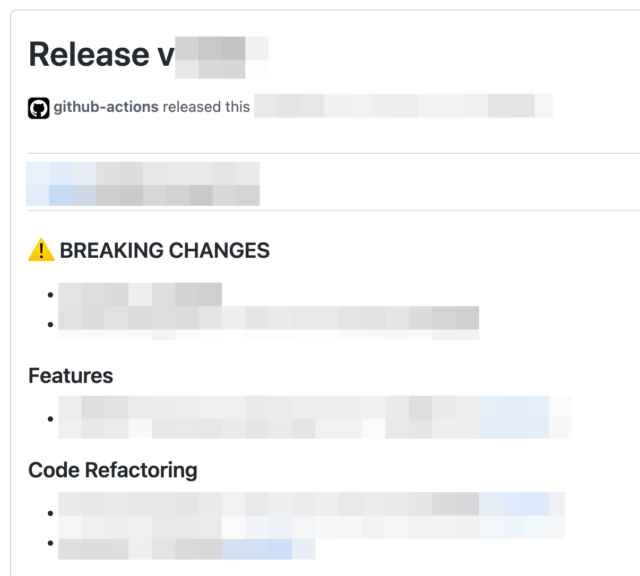The image size is (640, 576).
Task: Select first bullet under Code Refactoring
Action: click(x=311, y=516)
